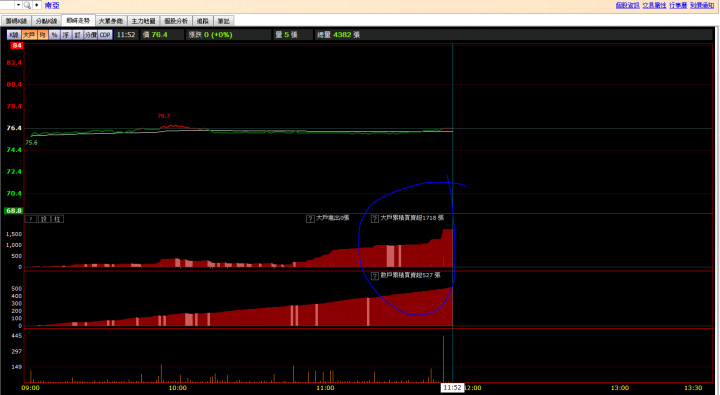
Task: Open the 個股分析 tab
Action: [176, 21]
